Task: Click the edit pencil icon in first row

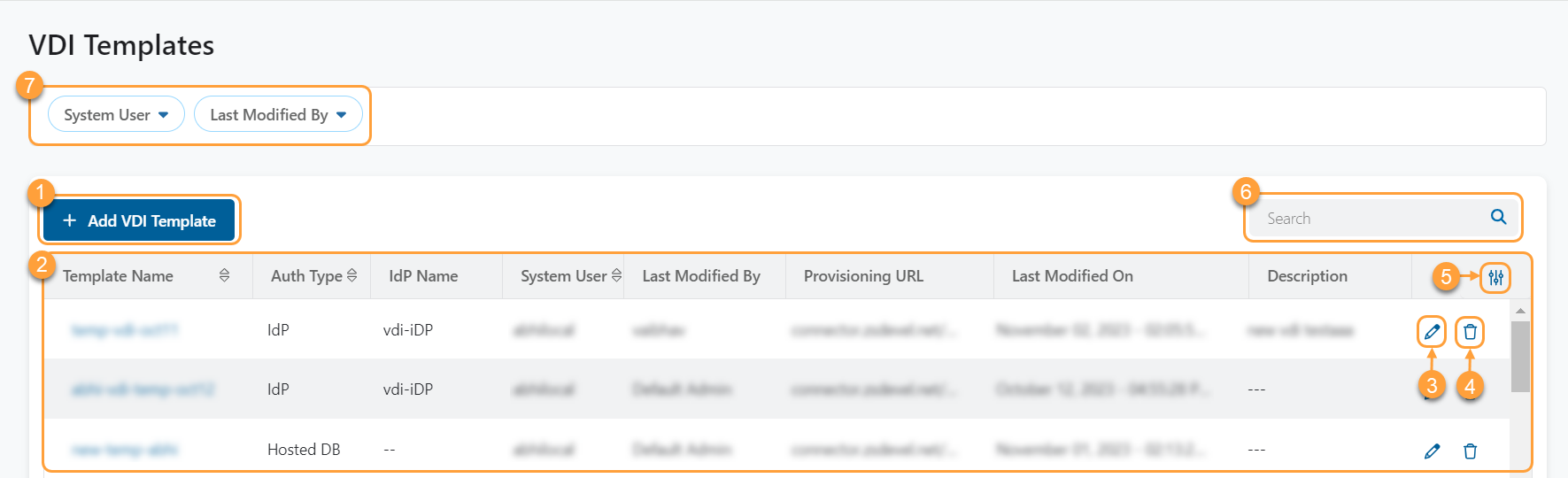Action: coord(1431,332)
